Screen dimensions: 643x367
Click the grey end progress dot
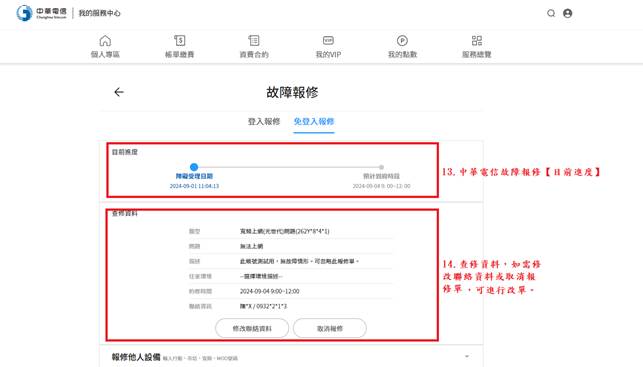click(381, 167)
